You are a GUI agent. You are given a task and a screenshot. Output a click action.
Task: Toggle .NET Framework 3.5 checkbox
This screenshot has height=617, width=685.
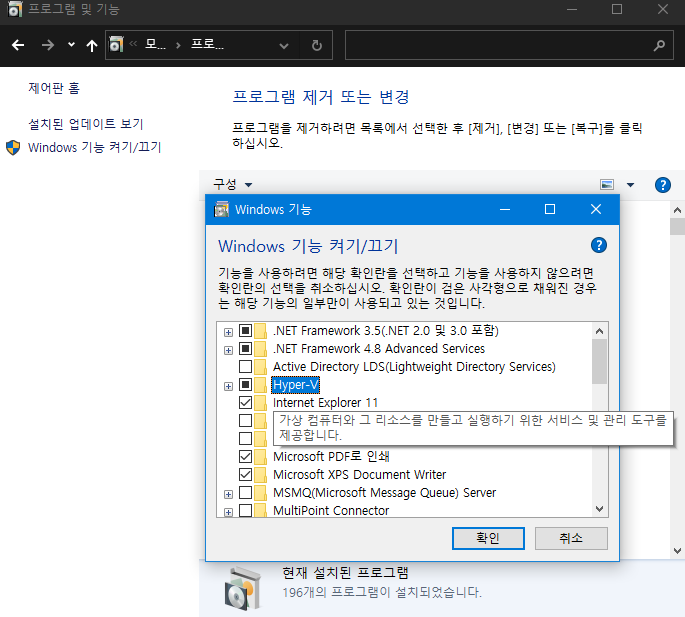click(246, 330)
